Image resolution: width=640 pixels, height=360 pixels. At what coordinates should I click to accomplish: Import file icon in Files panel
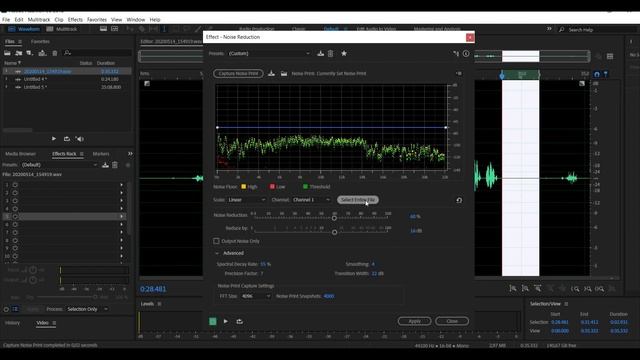coord(19,53)
